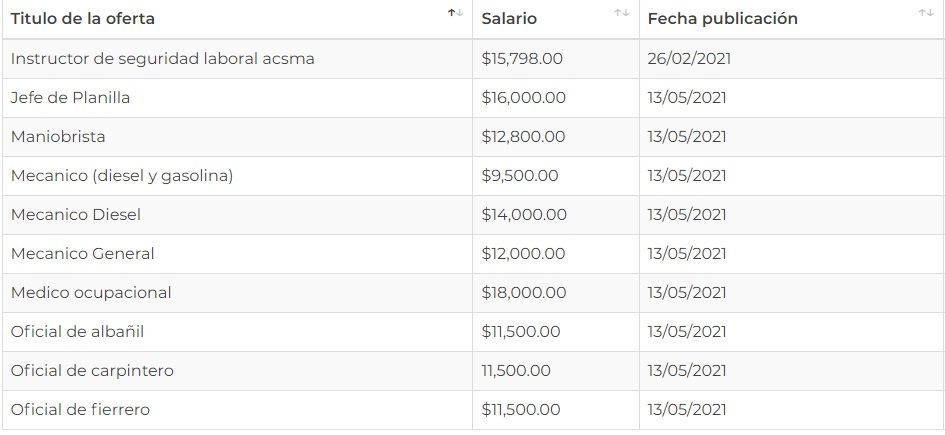This screenshot has height=435, width=945.
Task: Toggle Fecha publicación sort arrows
Action: coord(926,13)
